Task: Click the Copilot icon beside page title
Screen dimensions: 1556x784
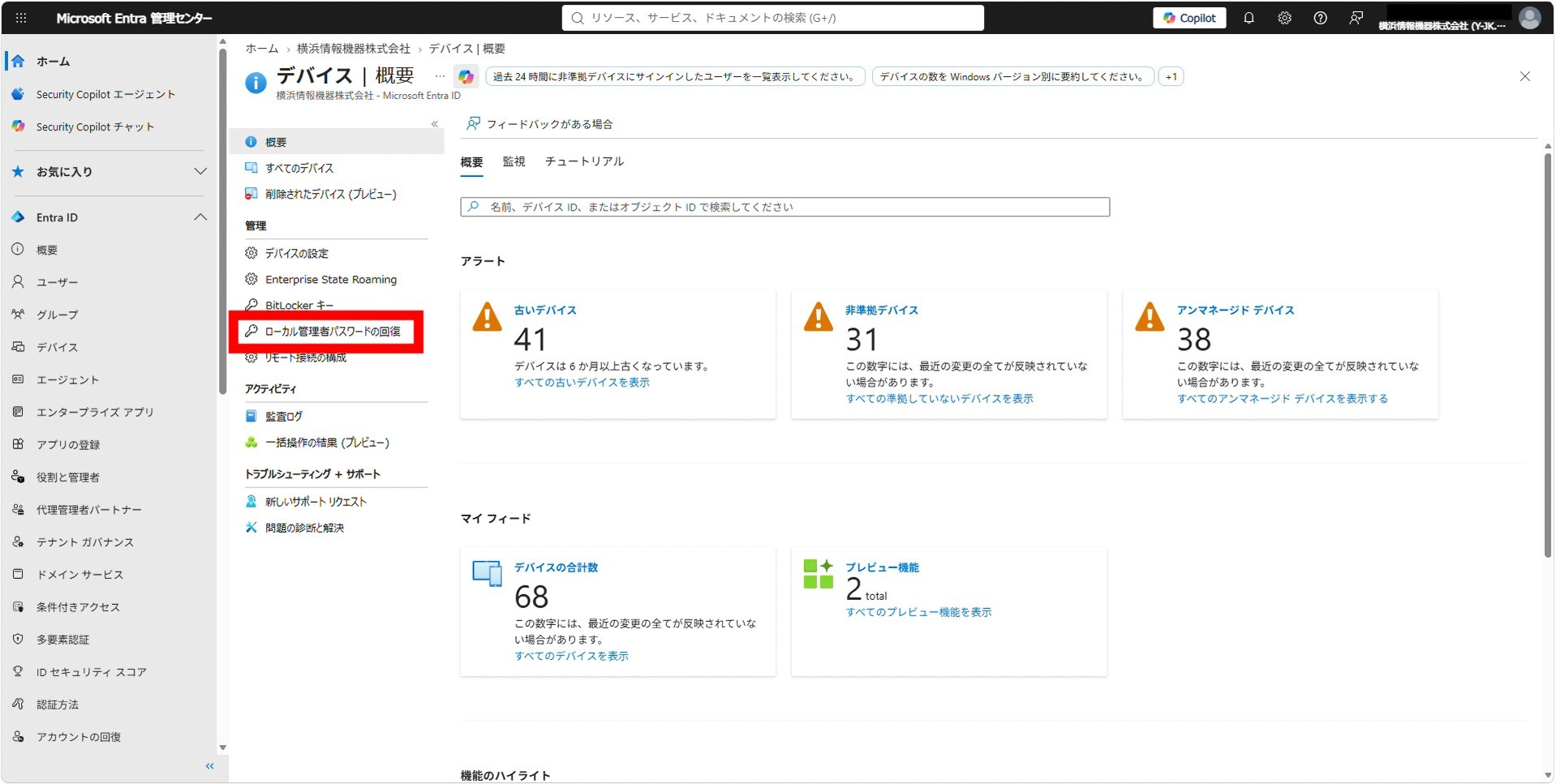Action: coord(466,77)
